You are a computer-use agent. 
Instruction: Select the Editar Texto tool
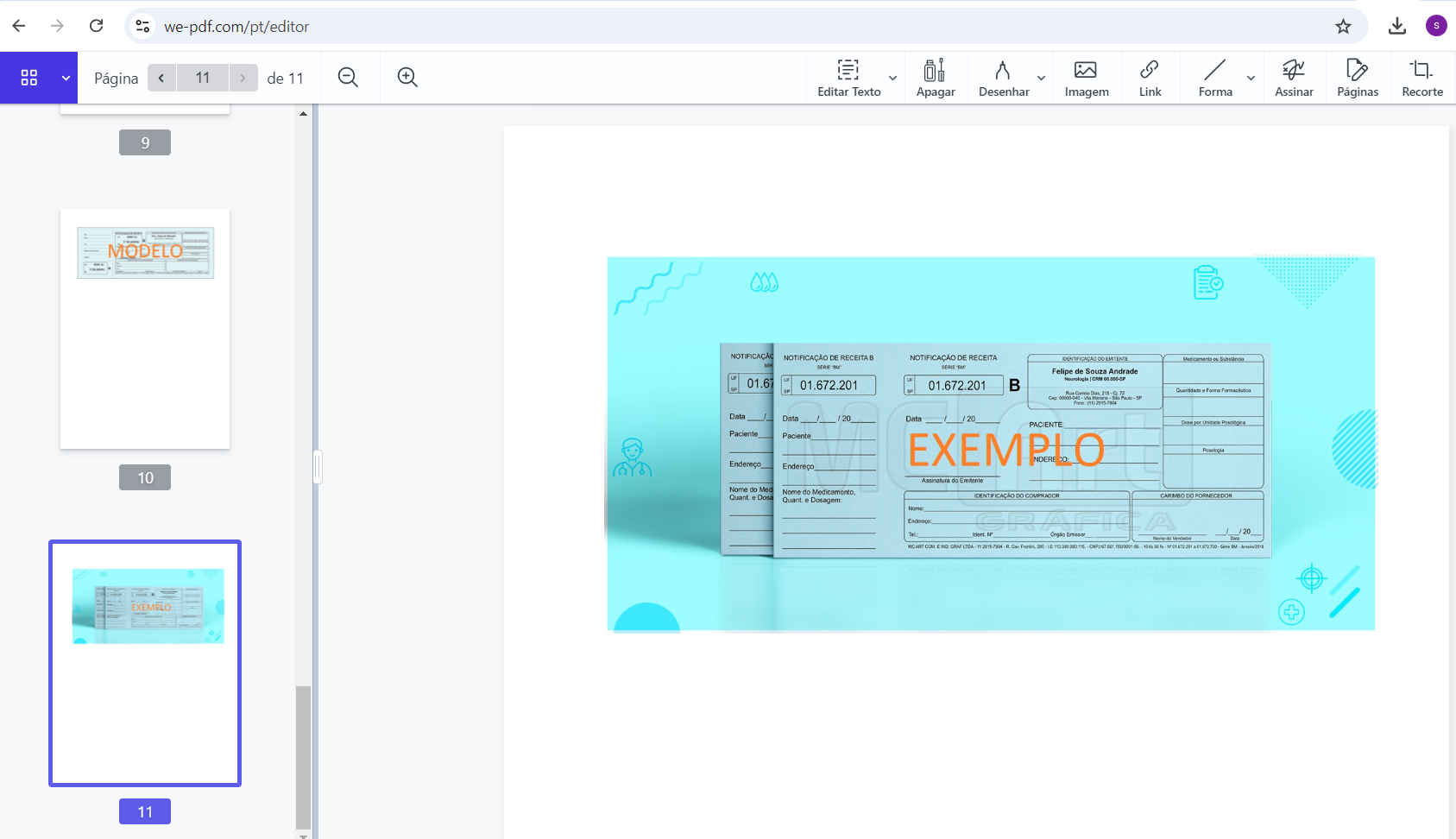tap(848, 78)
